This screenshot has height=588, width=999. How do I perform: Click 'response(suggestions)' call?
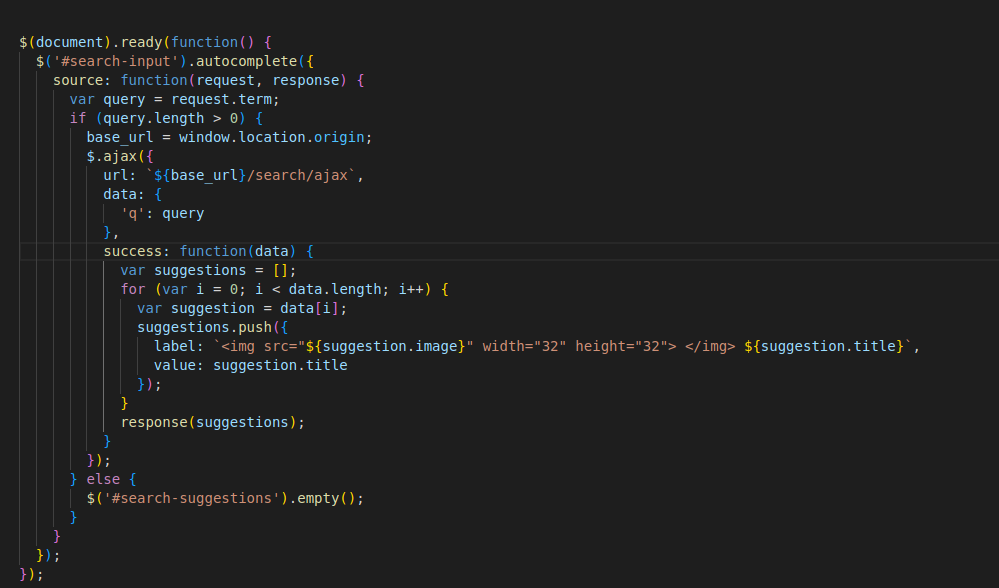pos(212,422)
